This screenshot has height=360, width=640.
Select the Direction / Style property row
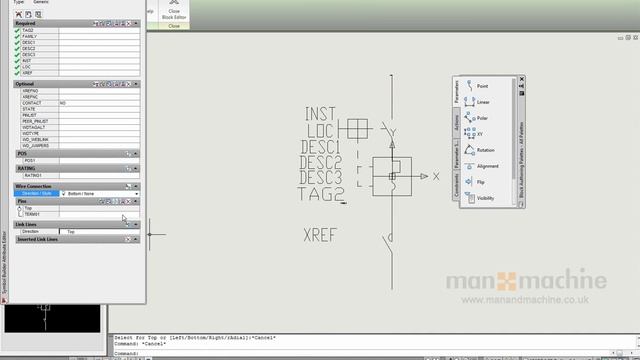pyautogui.click(x=36, y=194)
